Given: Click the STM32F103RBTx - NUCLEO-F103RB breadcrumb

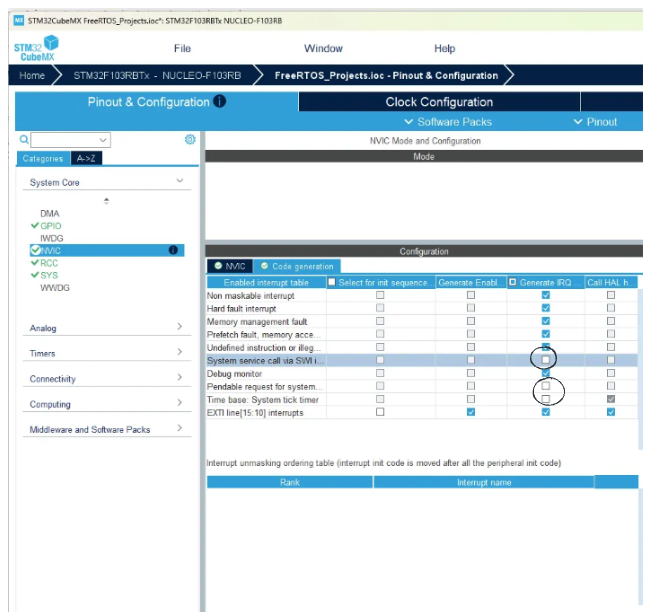Looking at the screenshot, I should click(157, 75).
